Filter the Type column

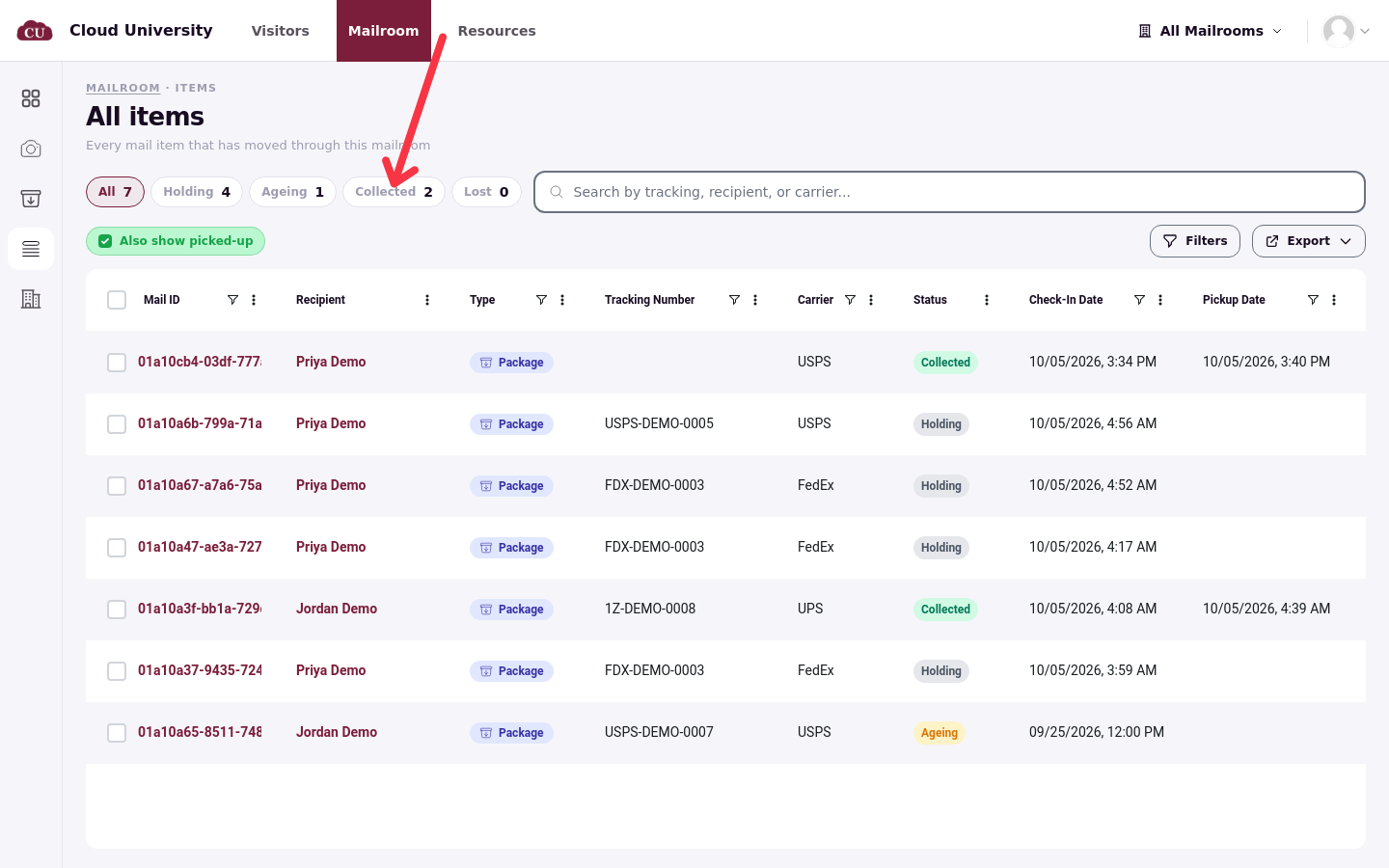click(x=541, y=300)
